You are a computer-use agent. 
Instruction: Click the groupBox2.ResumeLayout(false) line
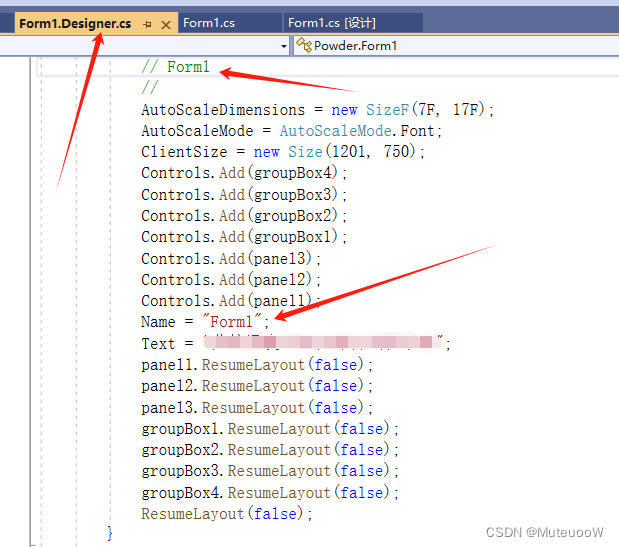tap(270, 450)
